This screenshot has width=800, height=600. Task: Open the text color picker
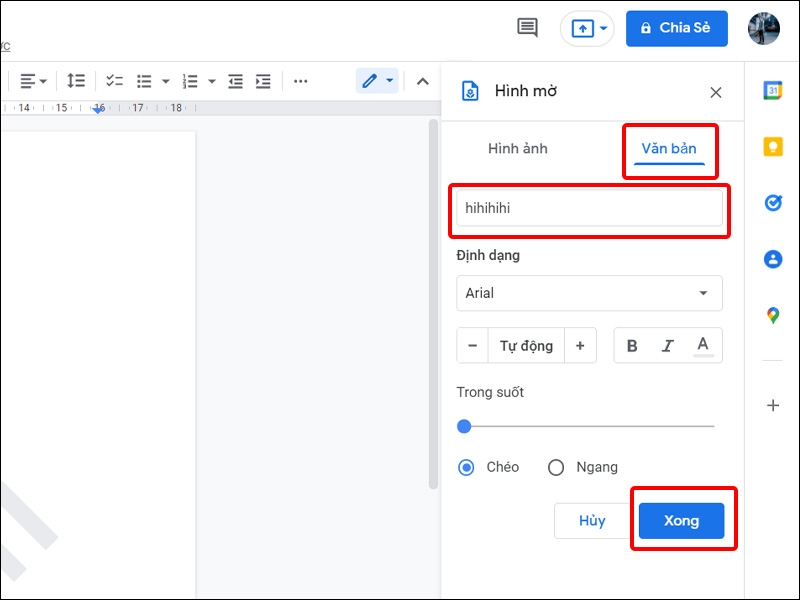[x=703, y=346]
